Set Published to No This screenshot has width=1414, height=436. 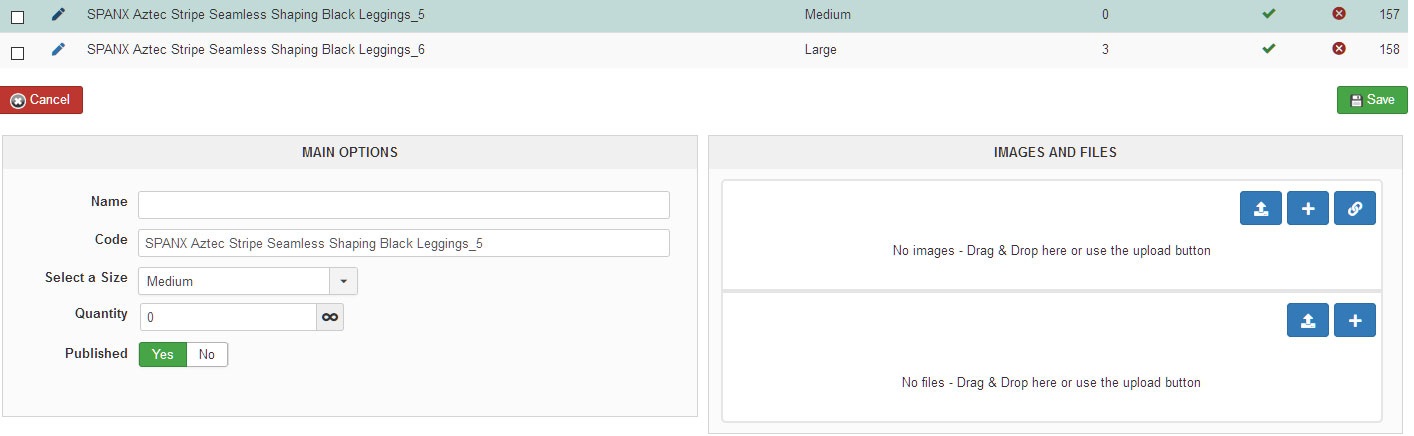[x=207, y=354]
